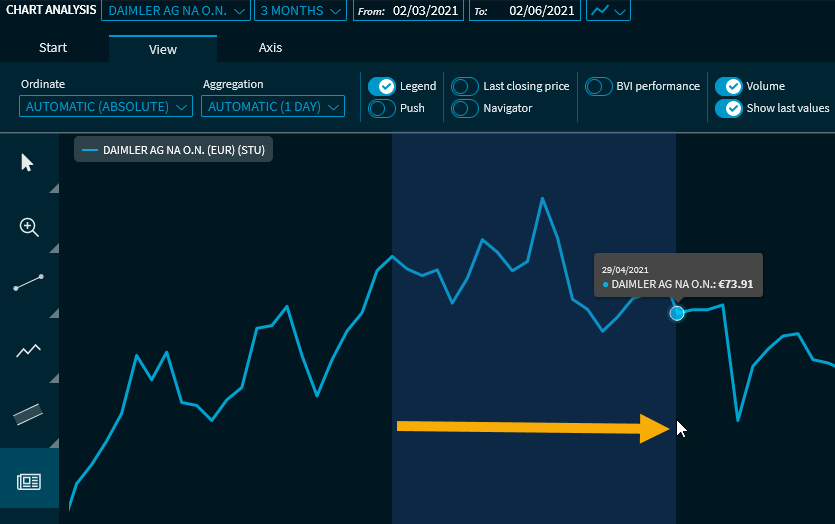The image size is (835, 524).
Task: Enable BVI performance toggle
Action: pos(599,86)
